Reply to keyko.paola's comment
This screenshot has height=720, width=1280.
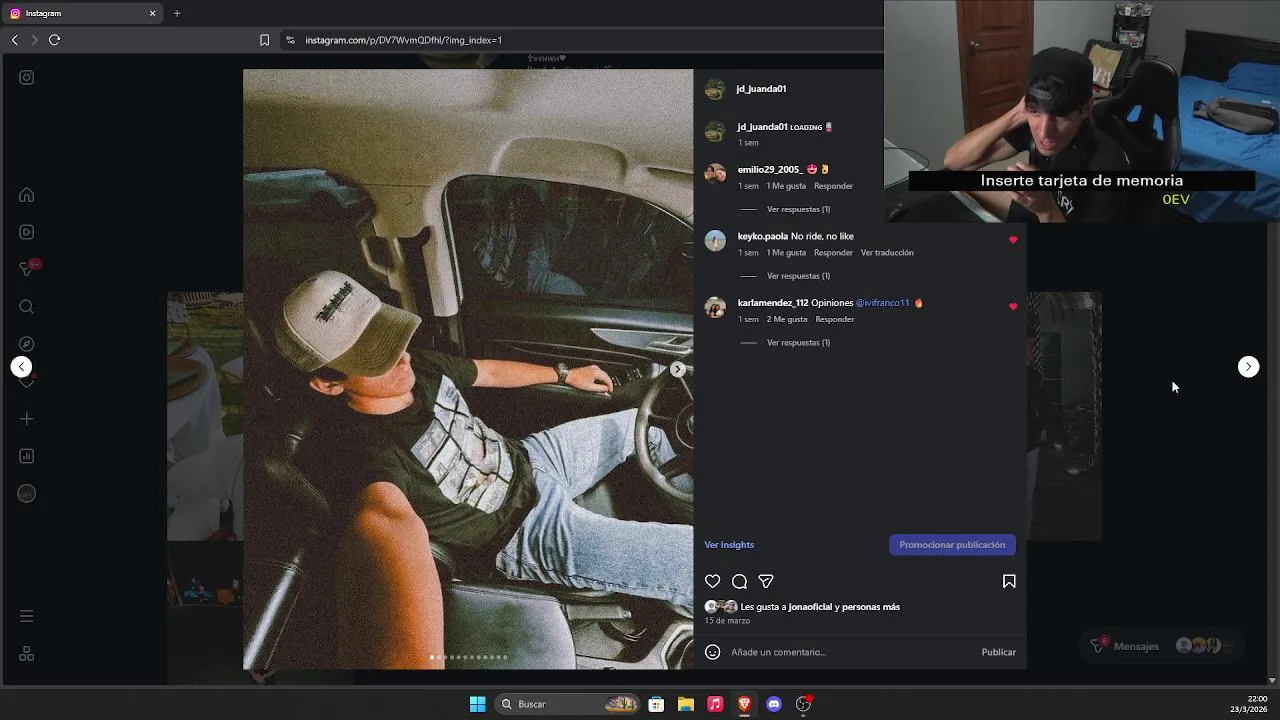833,253
